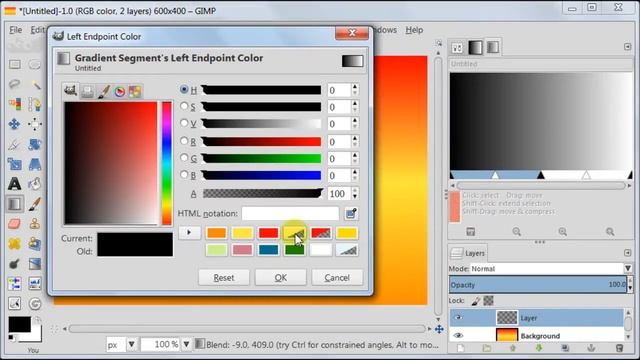Select the G radio button
Screen dimensions: 640x360
[x=184, y=158]
